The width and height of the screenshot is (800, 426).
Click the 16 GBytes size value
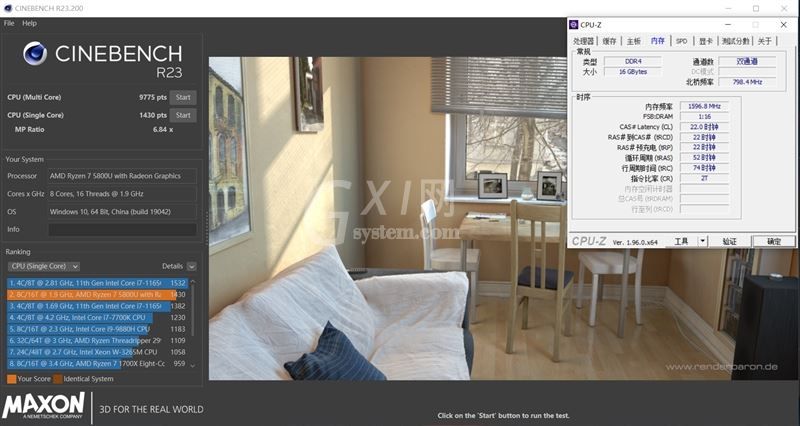pos(633,72)
